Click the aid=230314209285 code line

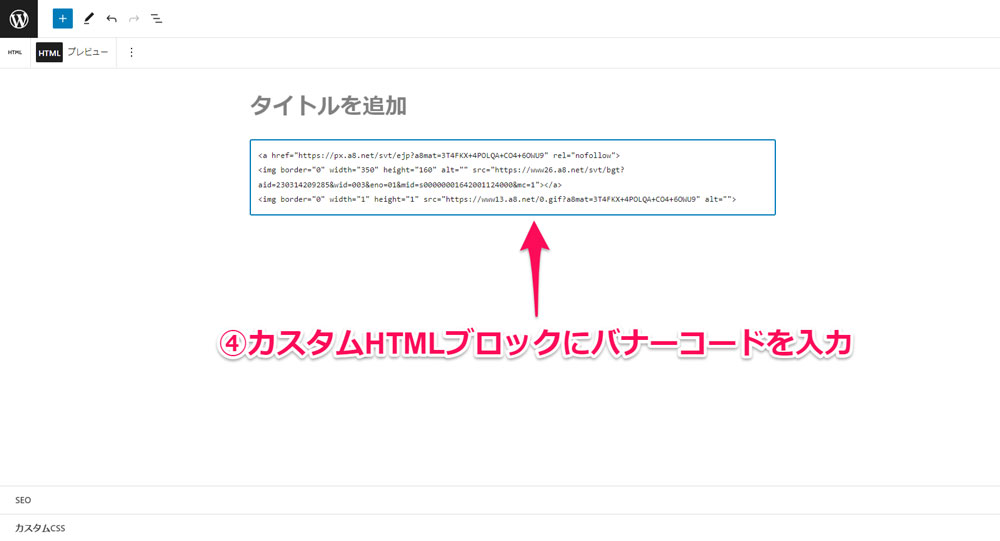[x=410, y=185]
